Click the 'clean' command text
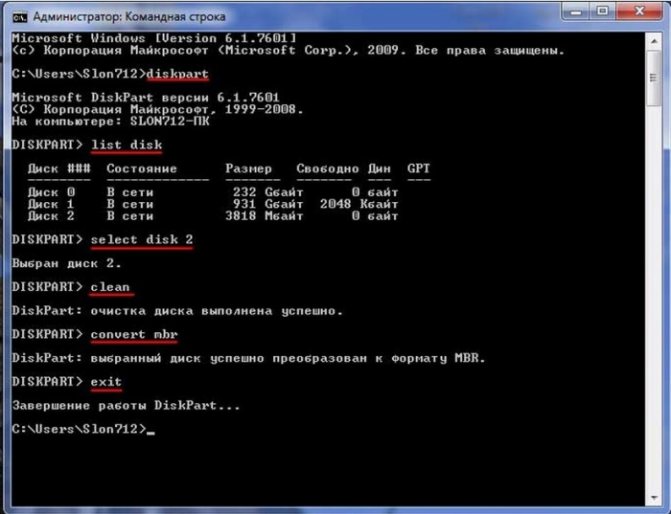This screenshot has width=671, height=514. [x=110, y=287]
